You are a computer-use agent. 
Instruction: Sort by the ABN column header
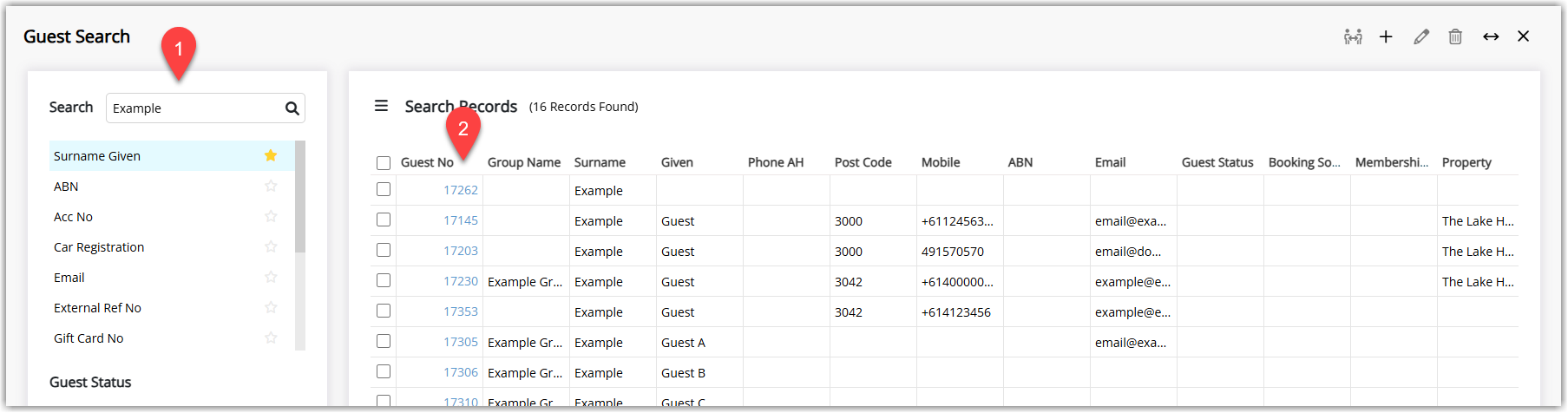[x=1020, y=162]
